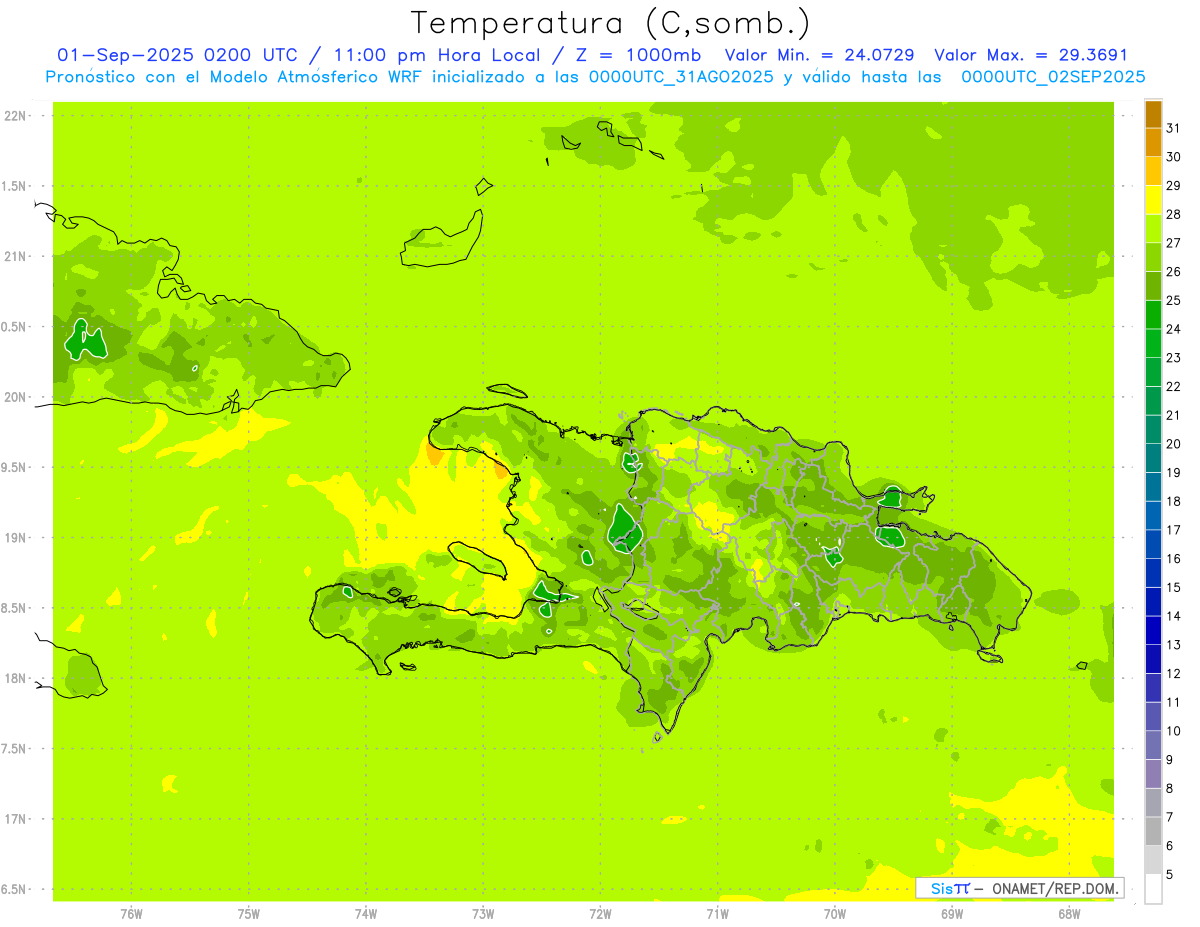Click the "27" label on the color scale

coord(1174,243)
